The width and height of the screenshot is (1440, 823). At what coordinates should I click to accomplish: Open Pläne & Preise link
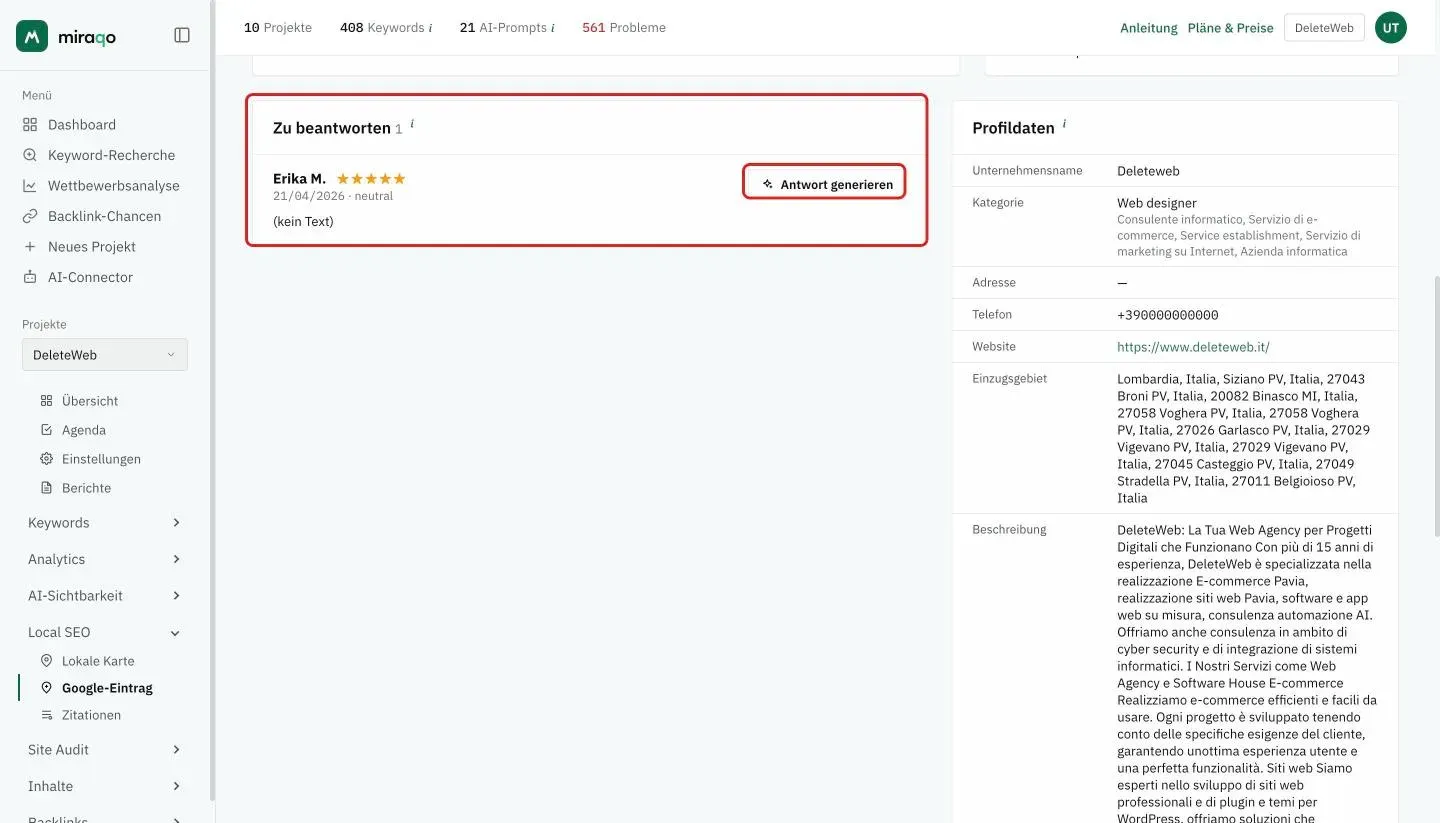click(1231, 28)
